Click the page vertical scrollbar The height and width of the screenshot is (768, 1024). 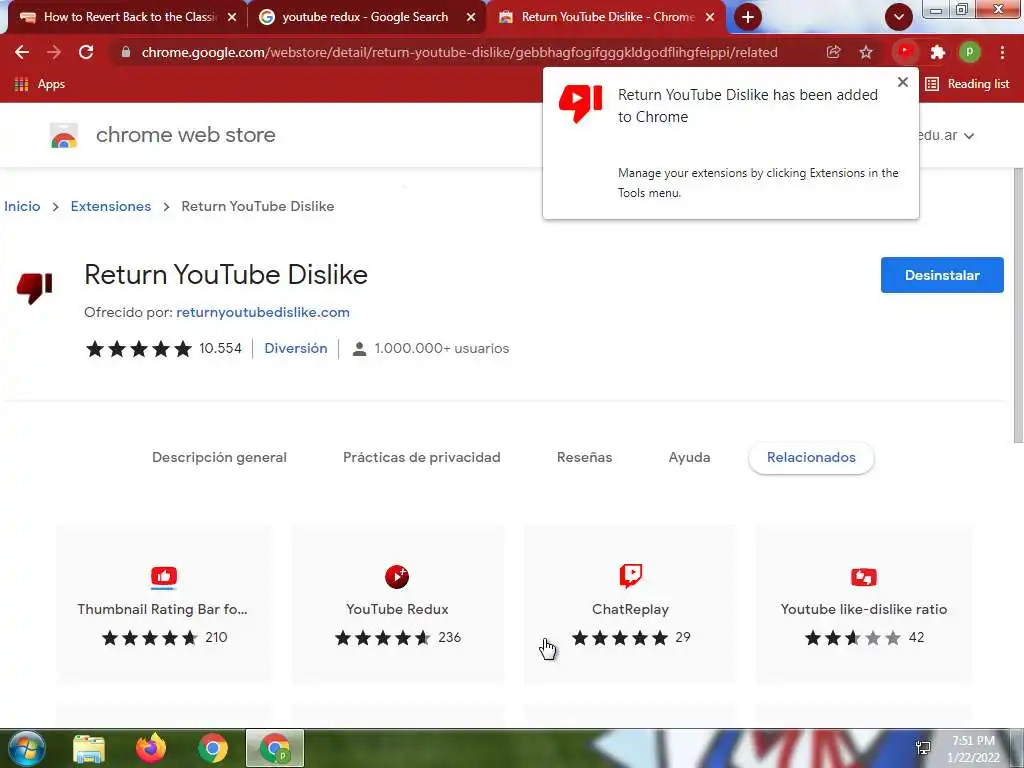point(1018,306)
